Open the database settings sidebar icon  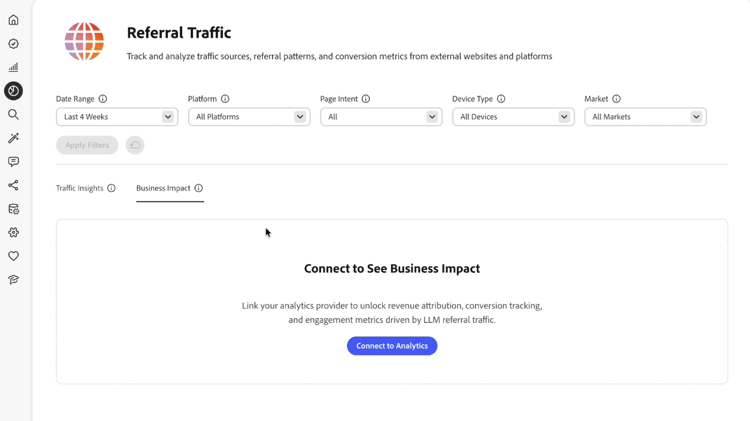pos(13,209)
